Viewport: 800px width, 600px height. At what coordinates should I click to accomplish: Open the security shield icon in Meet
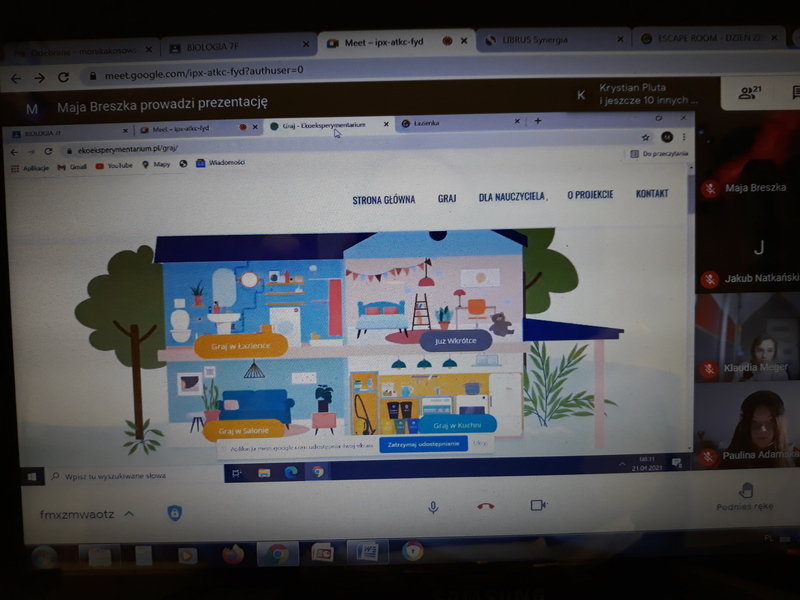174,513
